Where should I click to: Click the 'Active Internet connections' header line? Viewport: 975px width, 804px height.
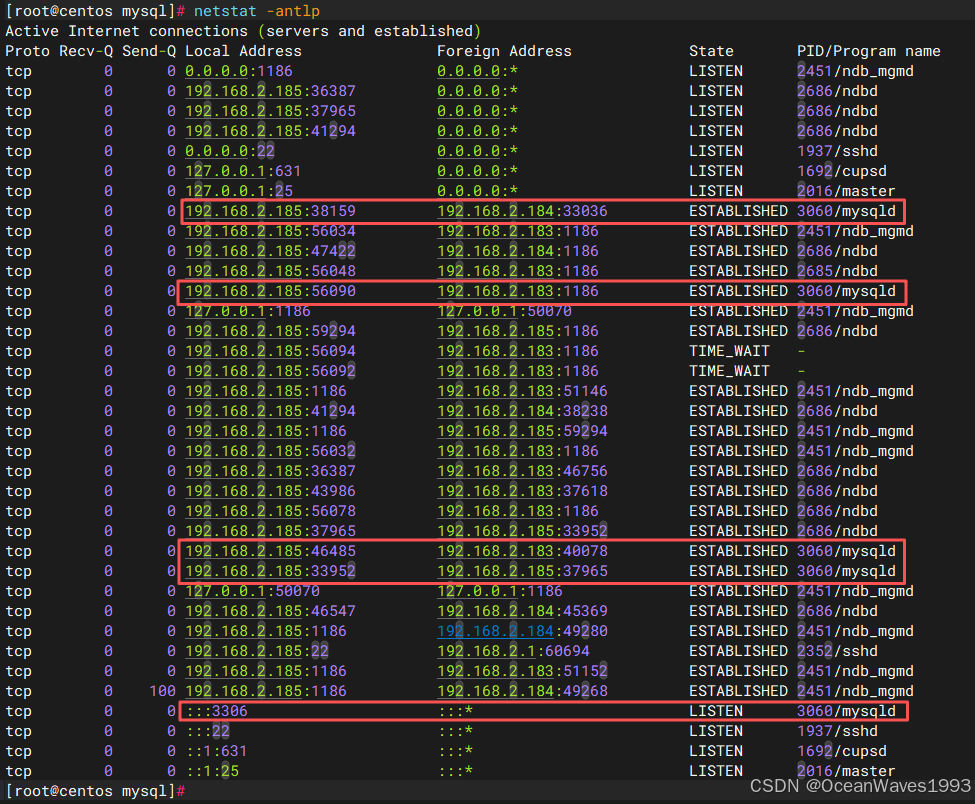(x=243, y=31)
